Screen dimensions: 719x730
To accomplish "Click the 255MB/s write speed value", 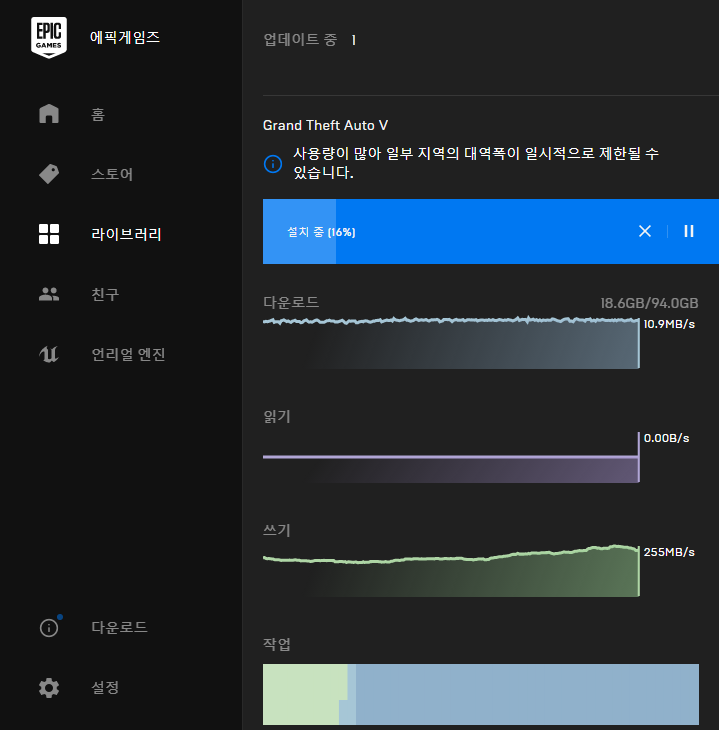I will (669, 552).
